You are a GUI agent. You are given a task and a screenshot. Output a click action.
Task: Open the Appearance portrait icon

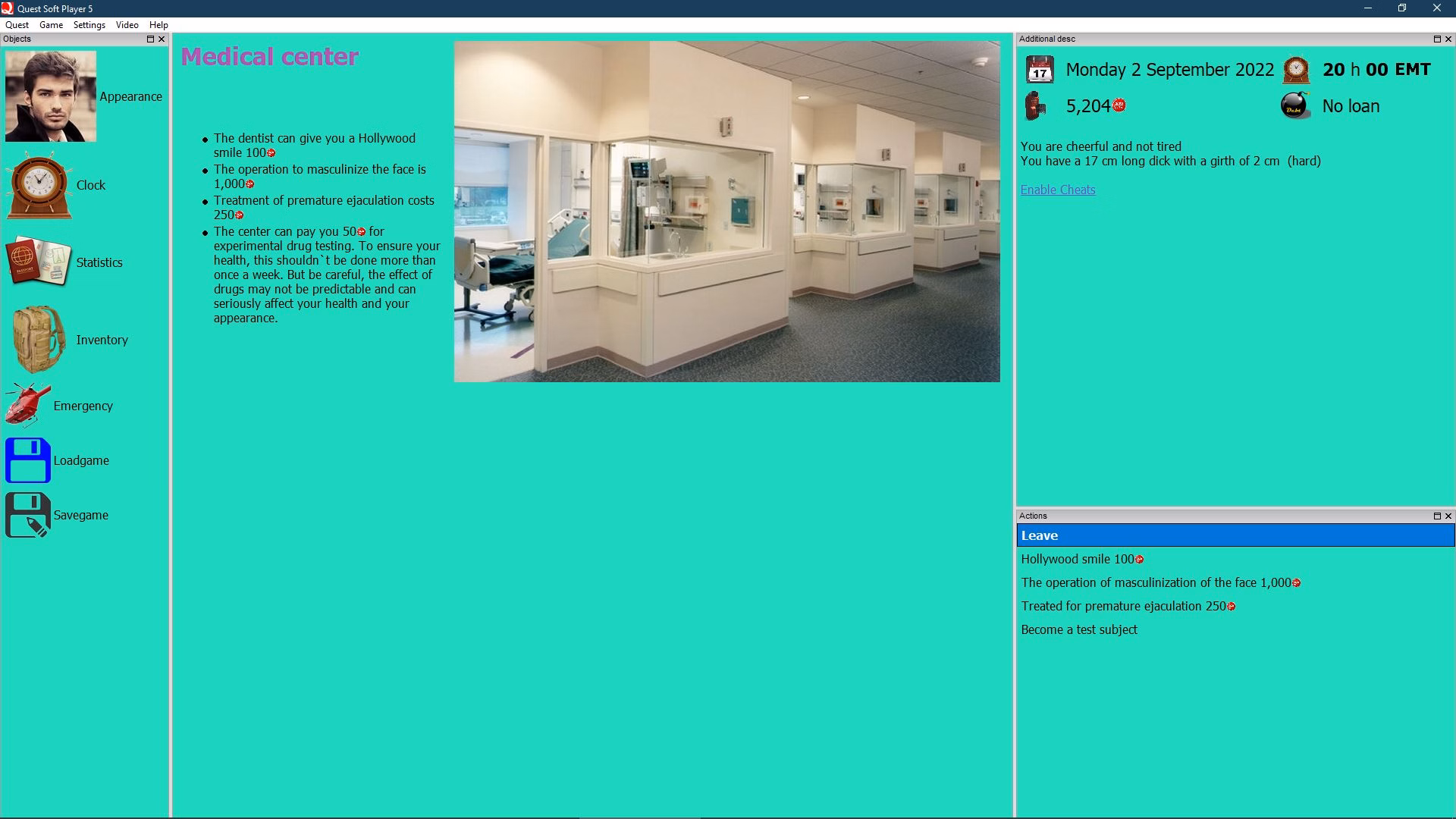click(51, 96)
